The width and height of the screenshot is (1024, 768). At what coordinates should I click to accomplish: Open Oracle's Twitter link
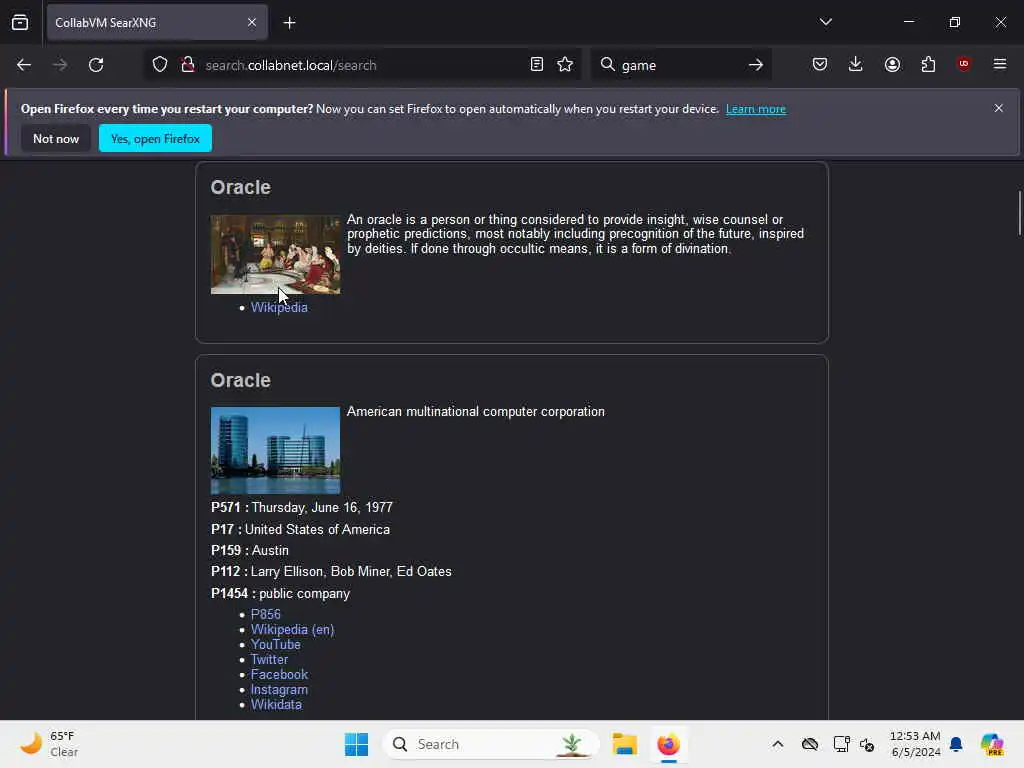[269, 660]
